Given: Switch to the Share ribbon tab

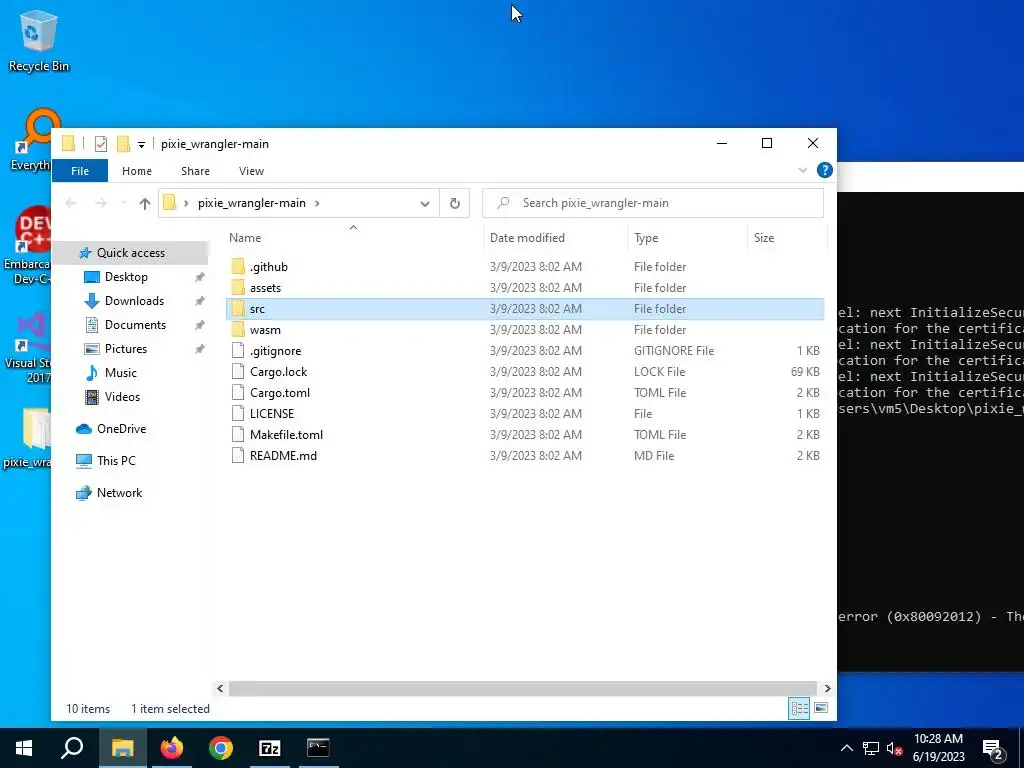Looking at the screenshot, I should tap(195, 171).
